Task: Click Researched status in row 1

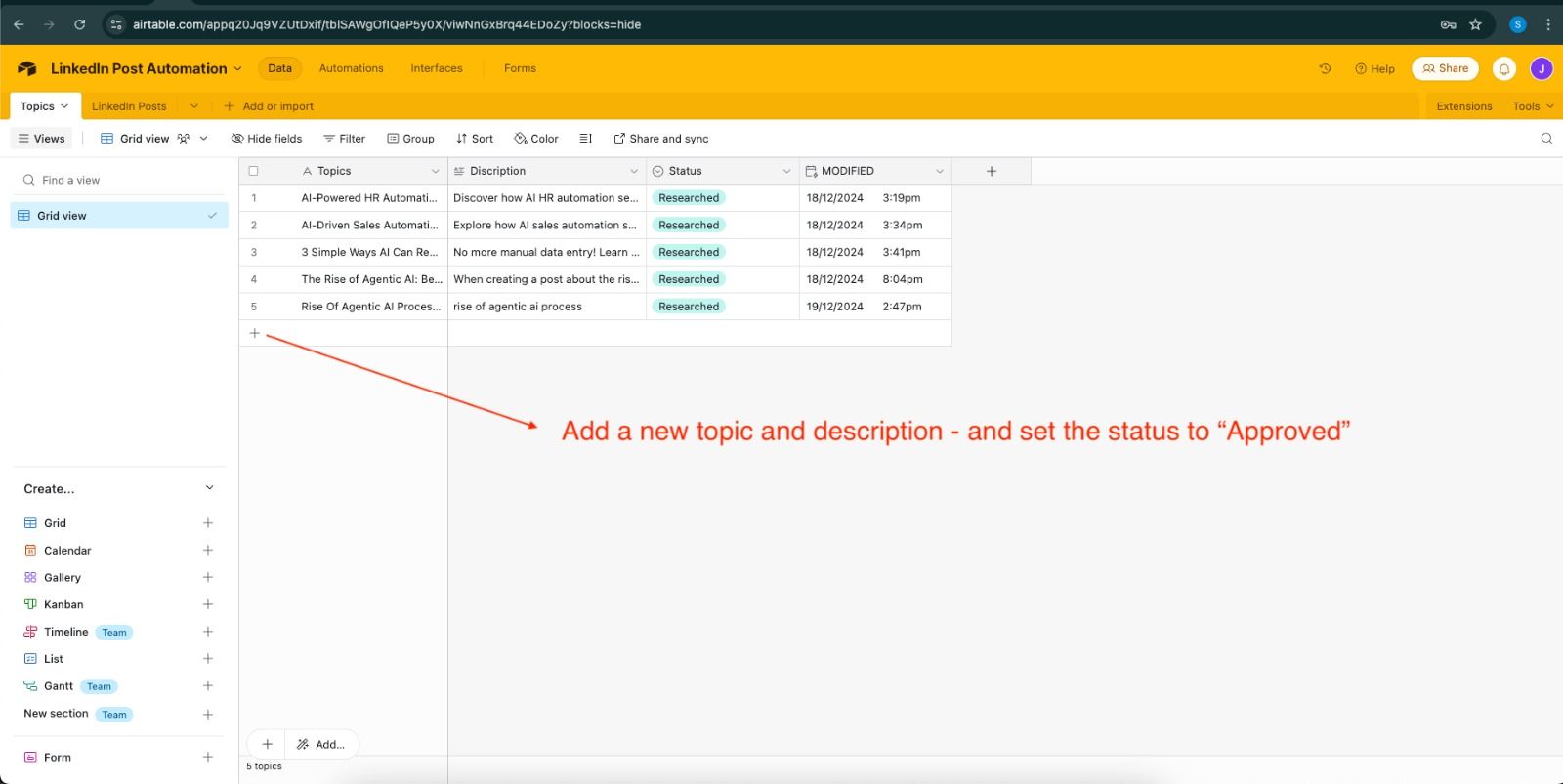Action: coord(689,198)
